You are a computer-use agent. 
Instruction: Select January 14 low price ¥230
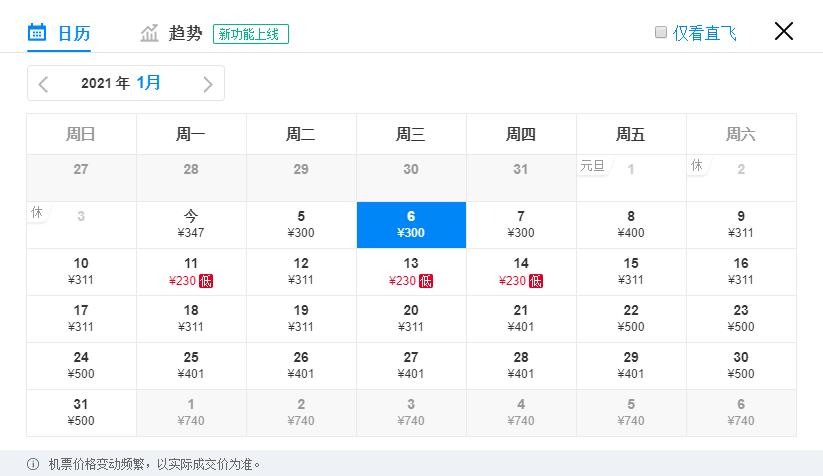[521, 272]
